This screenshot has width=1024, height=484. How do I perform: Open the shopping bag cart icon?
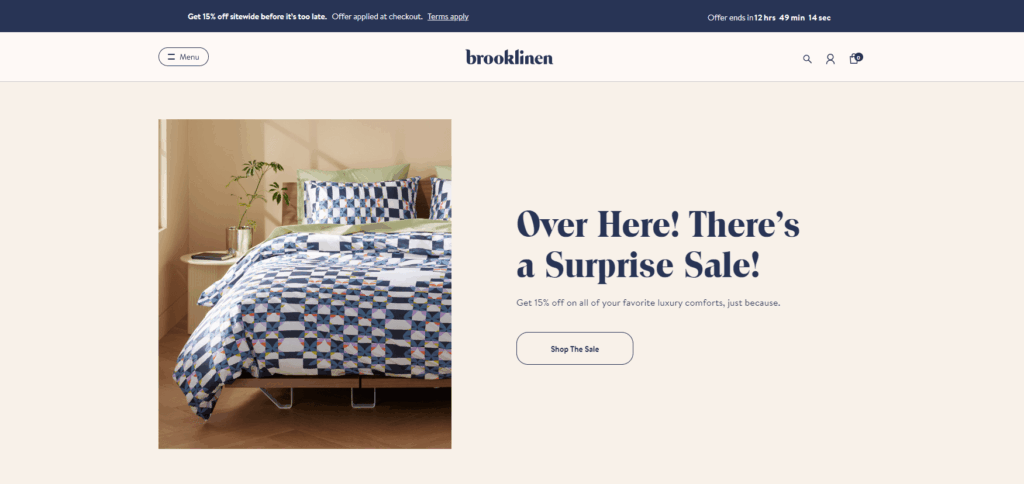click(853, 59)
